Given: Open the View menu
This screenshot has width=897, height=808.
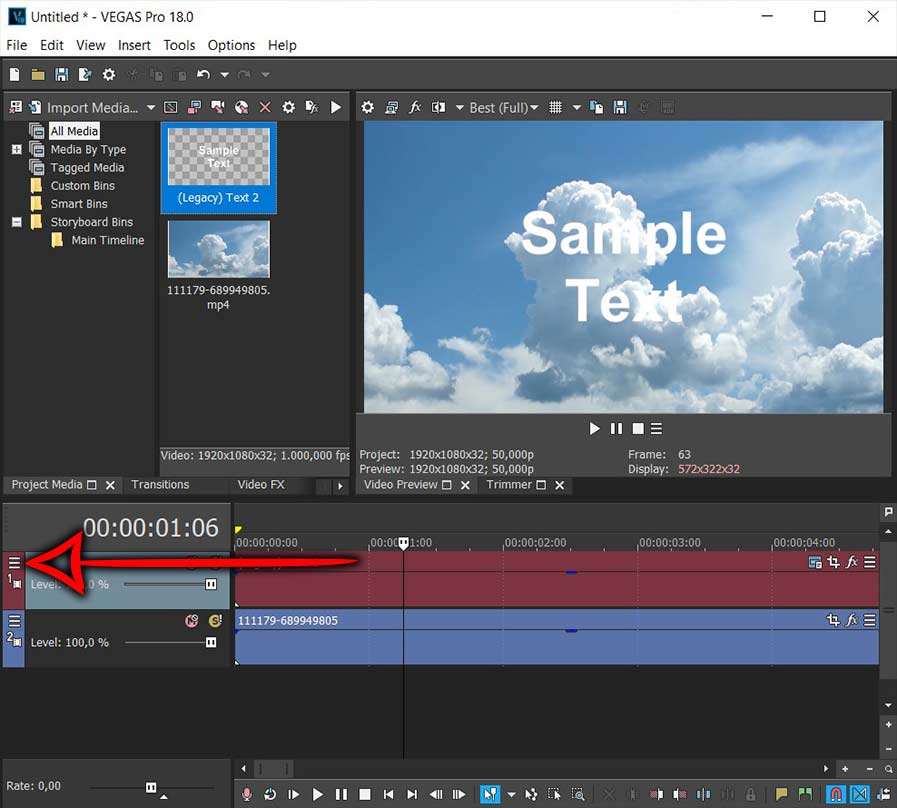Looking at the screenshot, I should coord(90,45).
